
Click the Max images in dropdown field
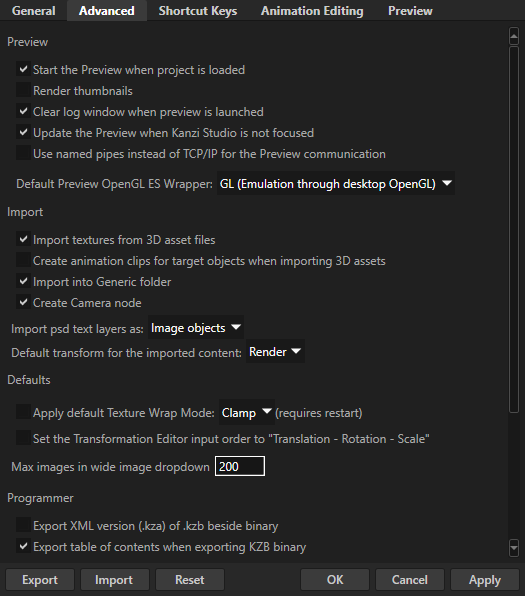tap(240, 466)
